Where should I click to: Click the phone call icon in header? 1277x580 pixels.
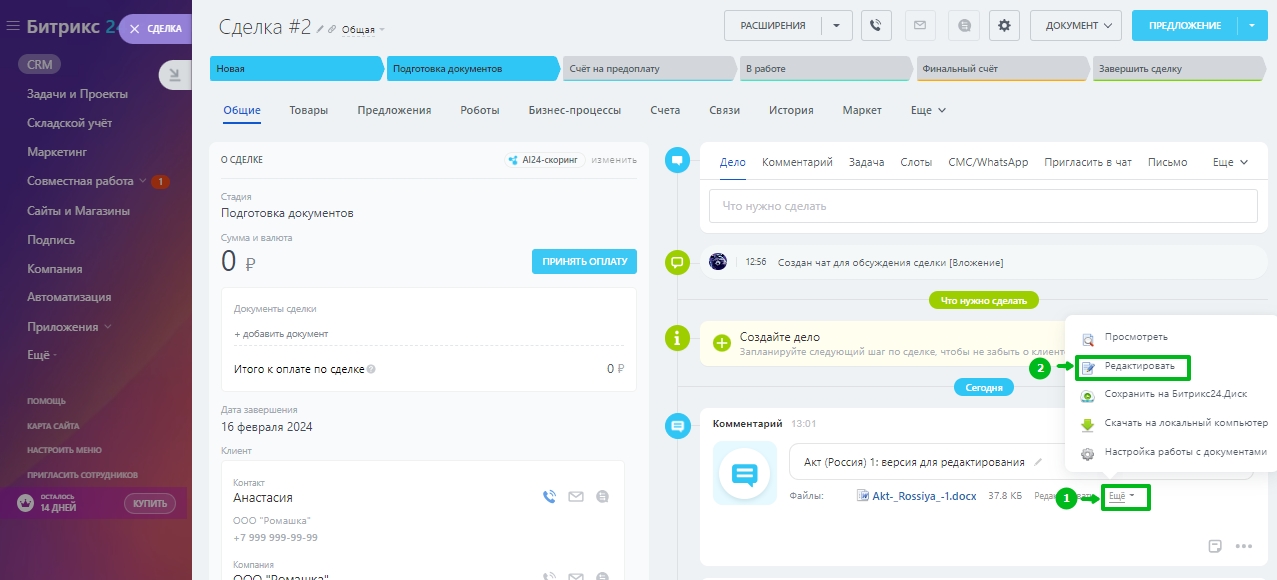pyautogui.click(x=876, y=25)
